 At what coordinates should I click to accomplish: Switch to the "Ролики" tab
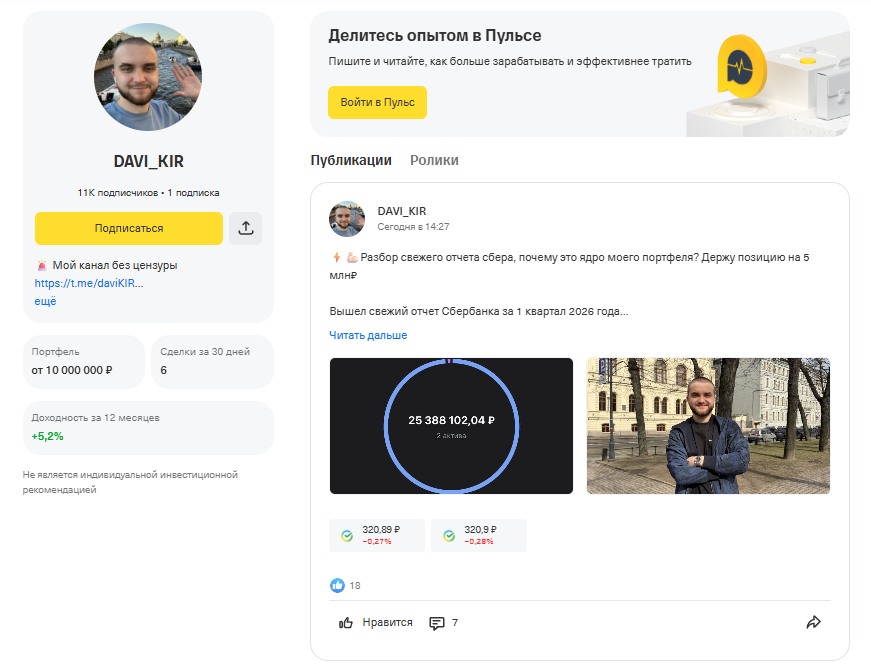434,160
